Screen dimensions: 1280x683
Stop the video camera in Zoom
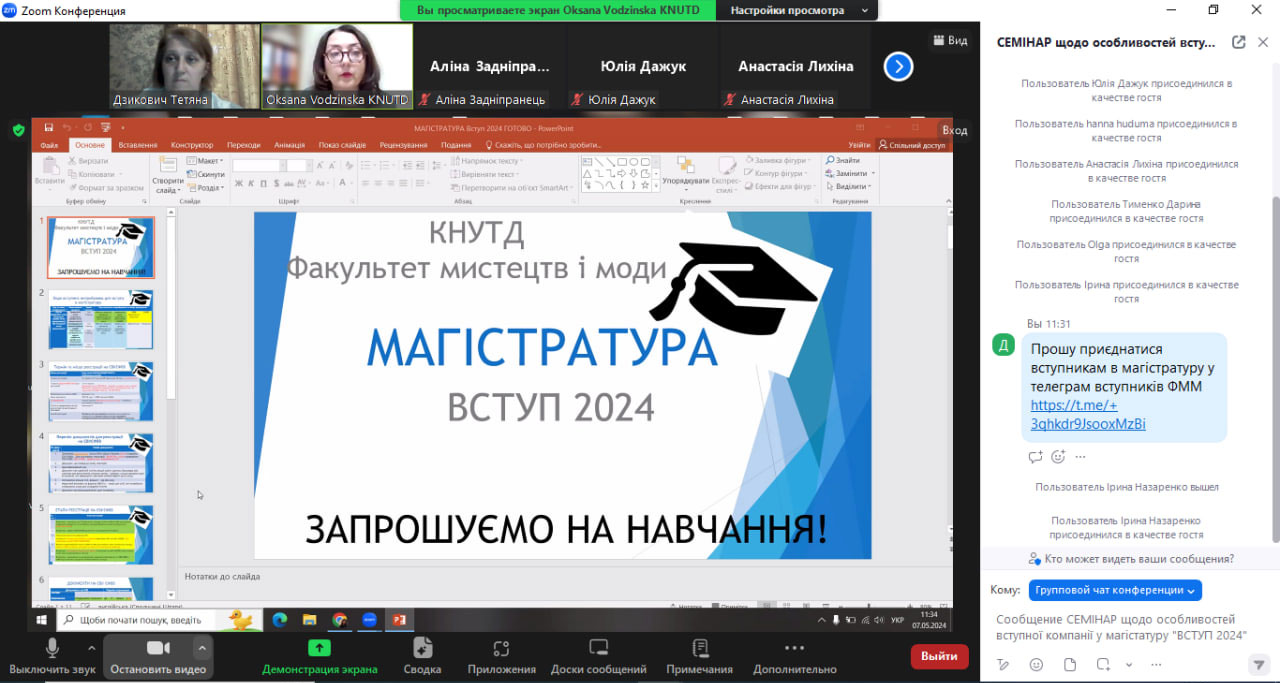158,655
